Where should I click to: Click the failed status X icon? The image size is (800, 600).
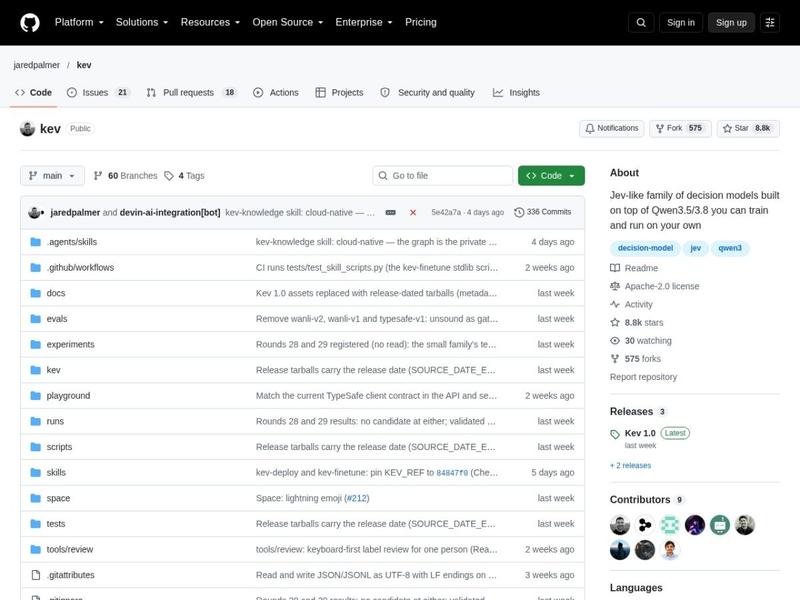tap(413, 212)
